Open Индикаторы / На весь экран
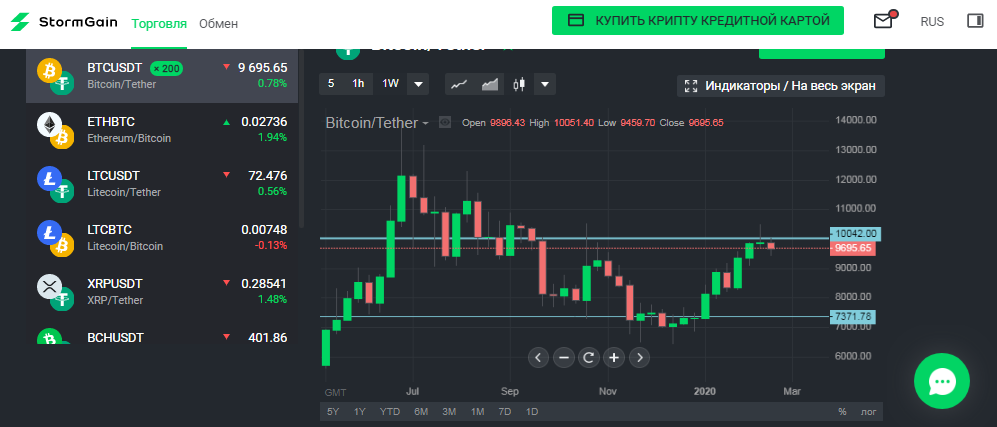Viewport: 997px width, 427px height. (781, 86)
